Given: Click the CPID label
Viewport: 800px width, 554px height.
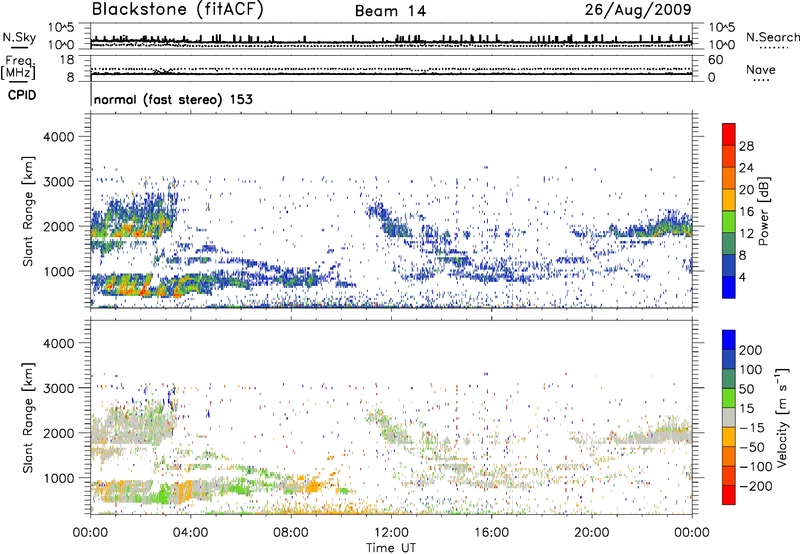Looking at the screenshot, I should point(22,95).
